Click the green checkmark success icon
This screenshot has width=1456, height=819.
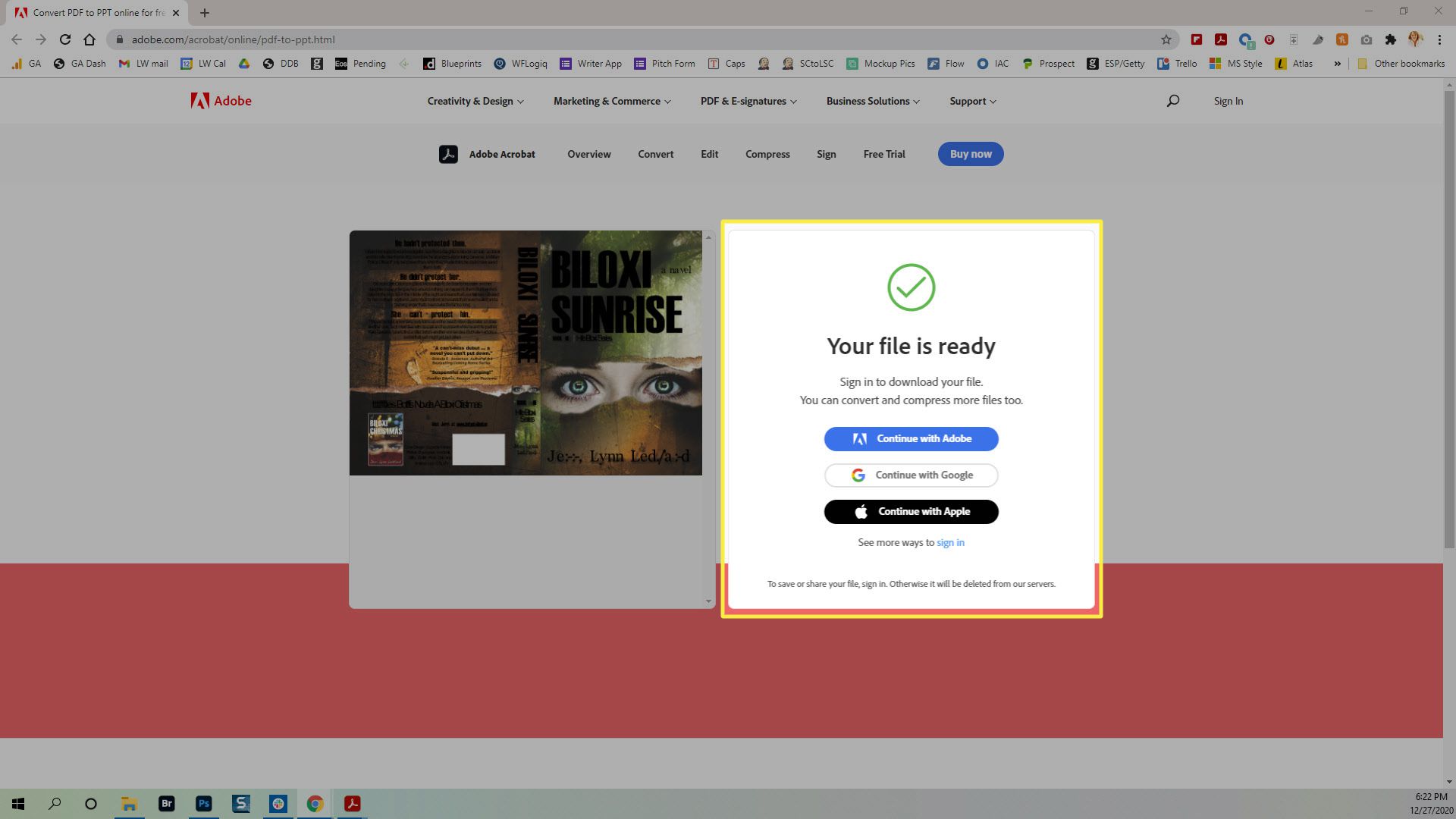pos(912,288)
